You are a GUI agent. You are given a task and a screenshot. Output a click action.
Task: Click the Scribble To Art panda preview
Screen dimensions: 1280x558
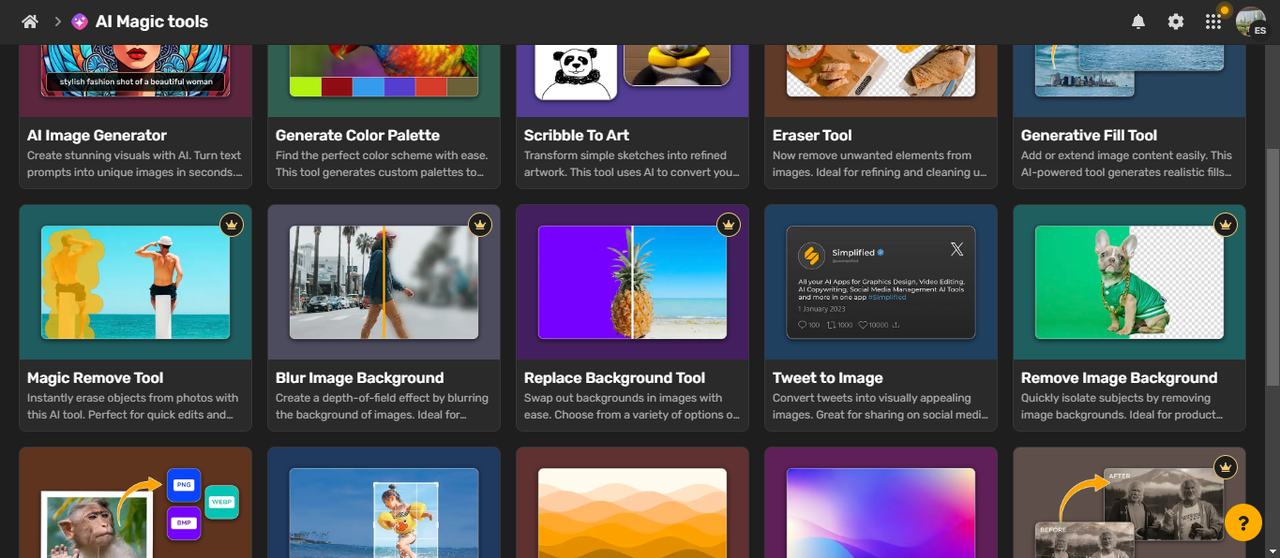pyautogui.click(x=576, y=72)
